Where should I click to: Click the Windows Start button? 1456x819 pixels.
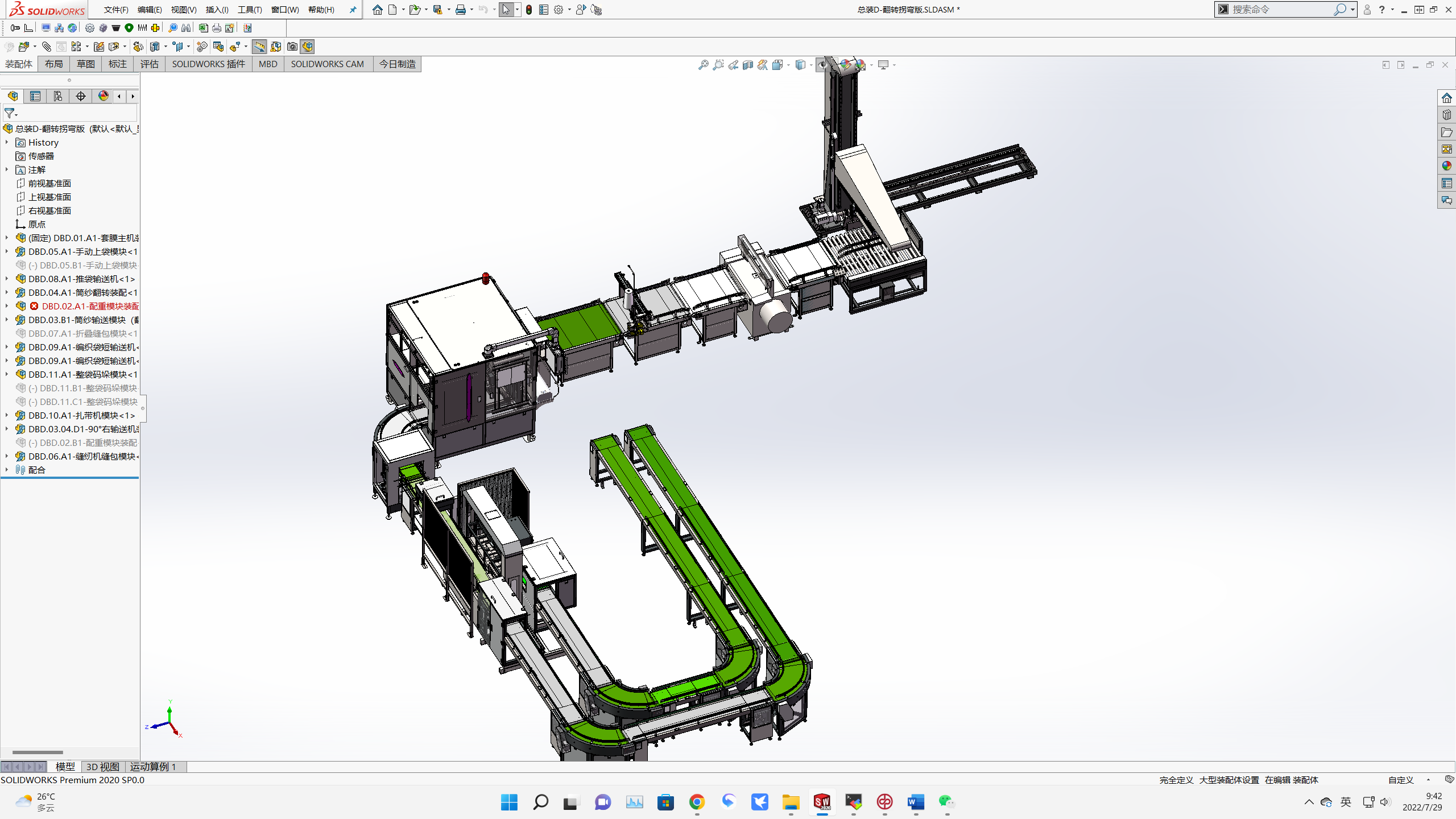pyautogui.click(x=509, y=802)
